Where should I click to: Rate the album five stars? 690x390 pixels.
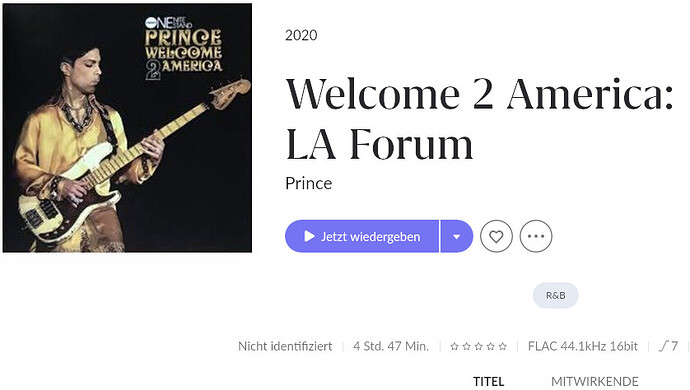502,347
